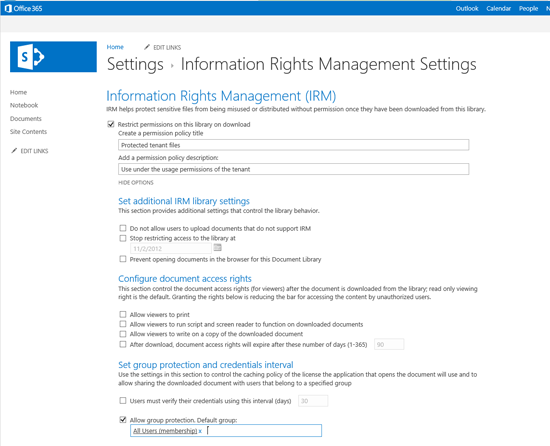Click the 11/2/2012 date field
Image resolution: width=550 pixels, height=446 pixels.
click(x=171, y=249)
